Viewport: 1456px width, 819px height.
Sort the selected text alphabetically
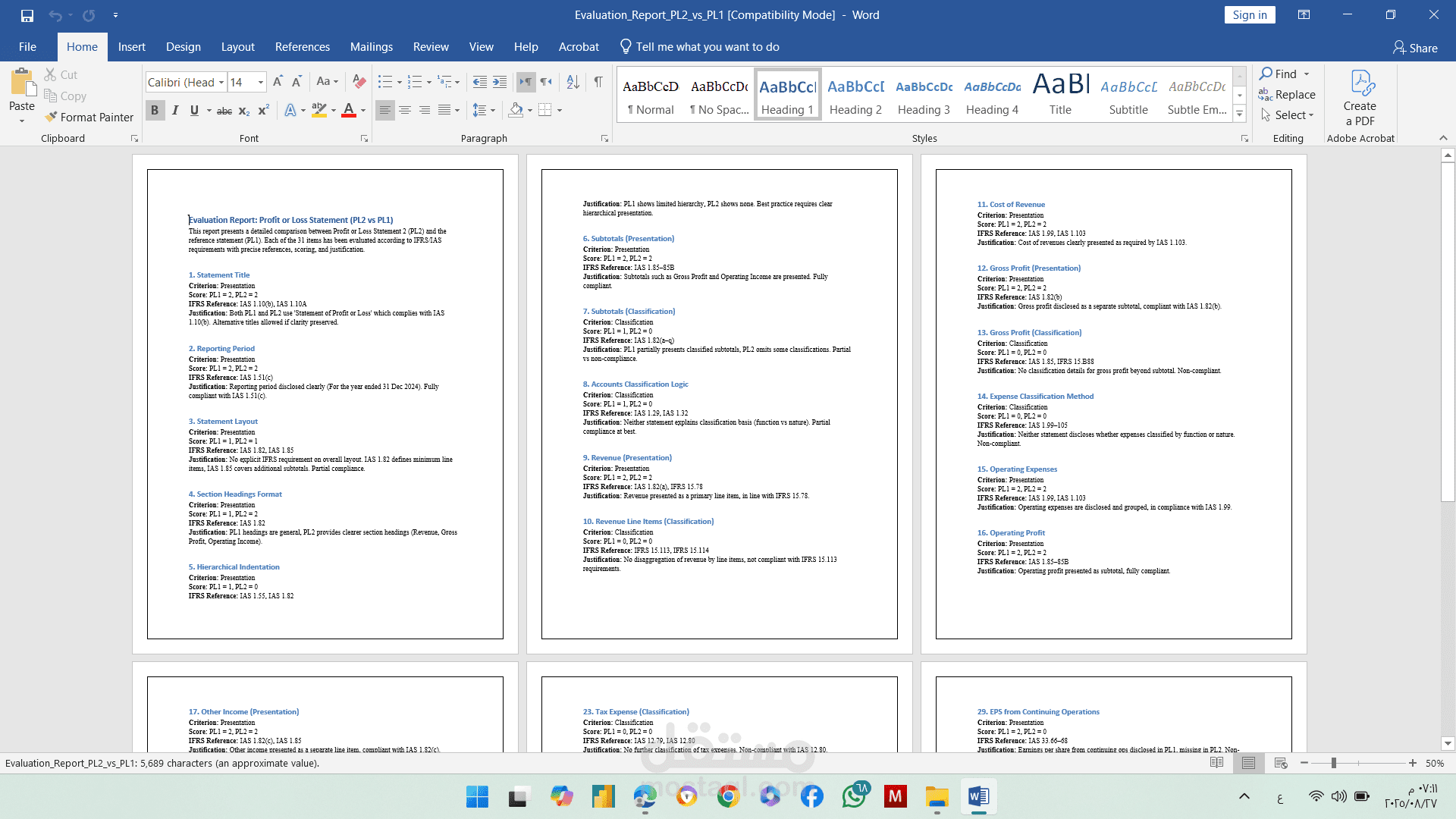[x=573, y=82]
